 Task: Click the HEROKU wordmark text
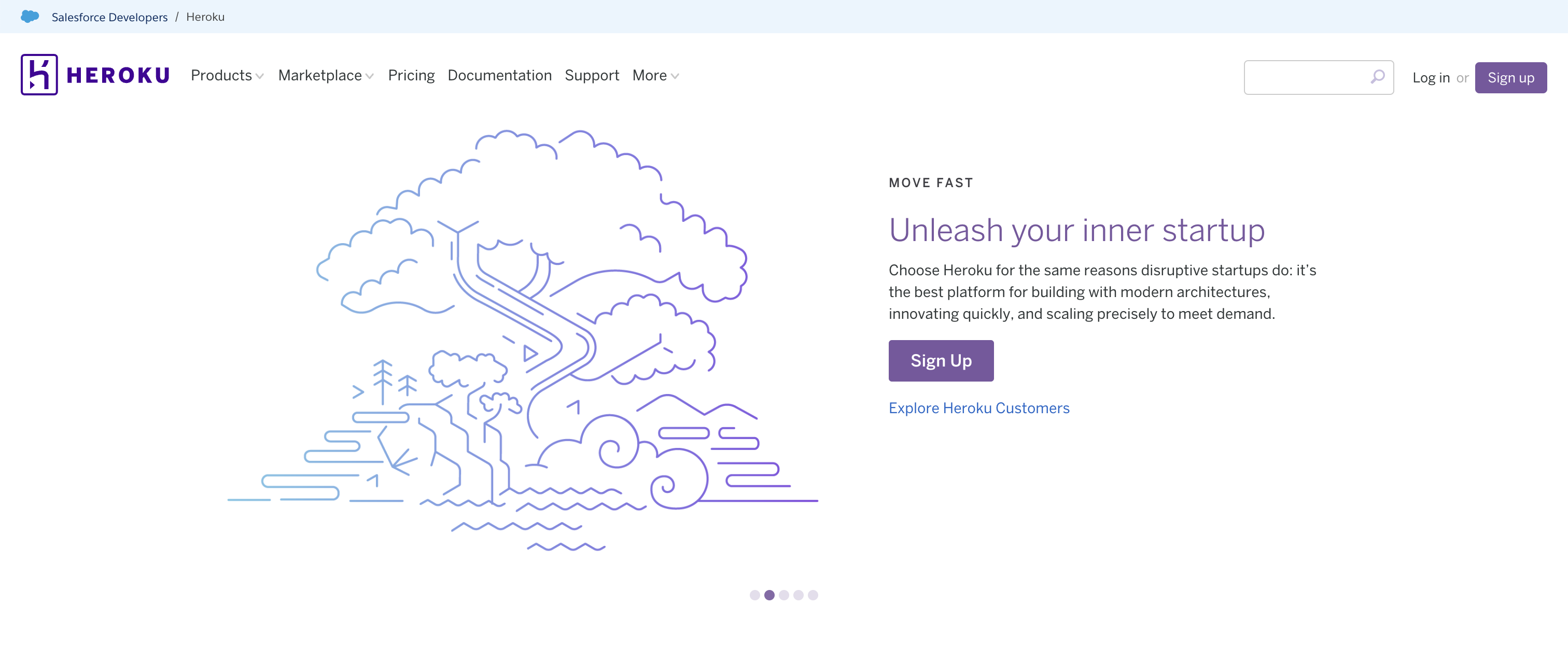pos(118,76)
